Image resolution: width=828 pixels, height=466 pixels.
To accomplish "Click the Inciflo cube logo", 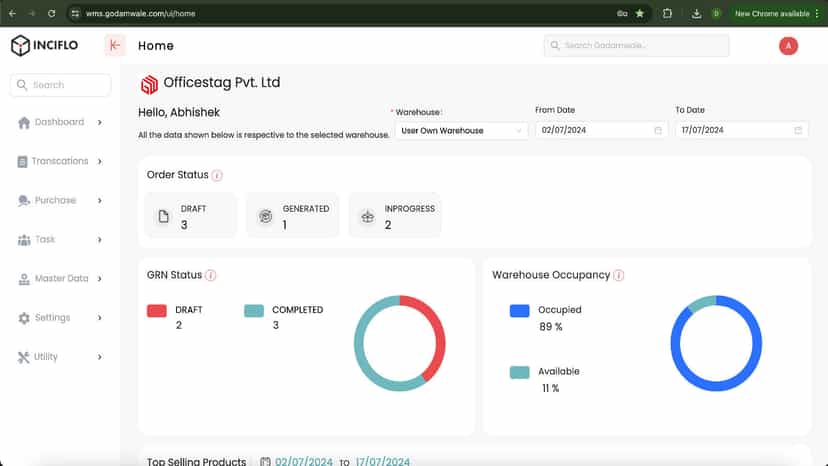I will point(20,45).
